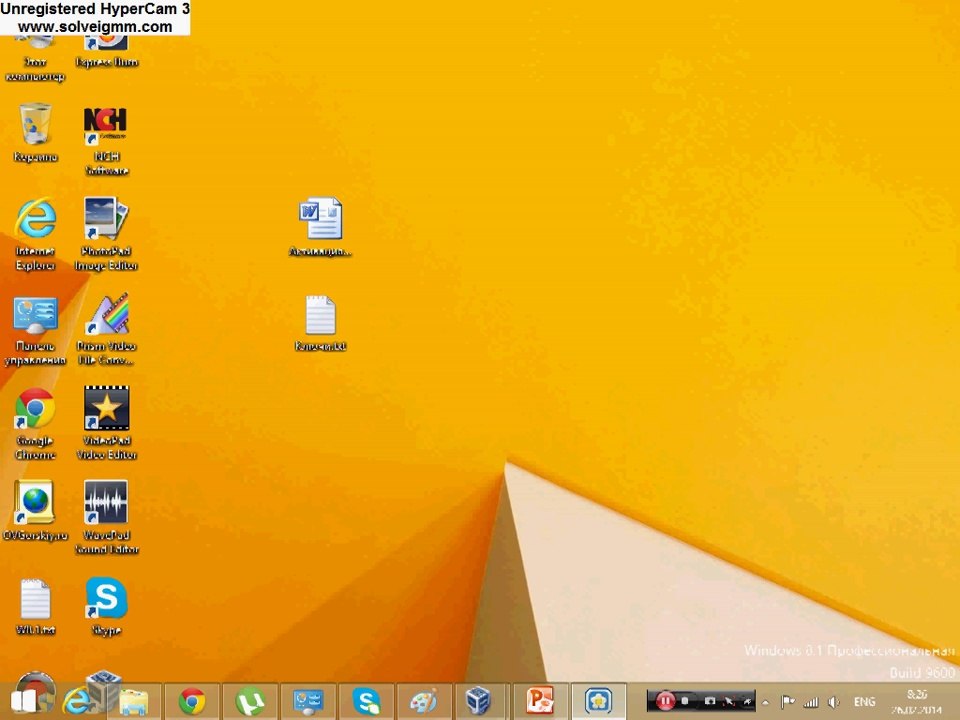This screenshot has width=960, height=720.
Task: Open Action Center flag icon
Action: [x=788, y=702]
